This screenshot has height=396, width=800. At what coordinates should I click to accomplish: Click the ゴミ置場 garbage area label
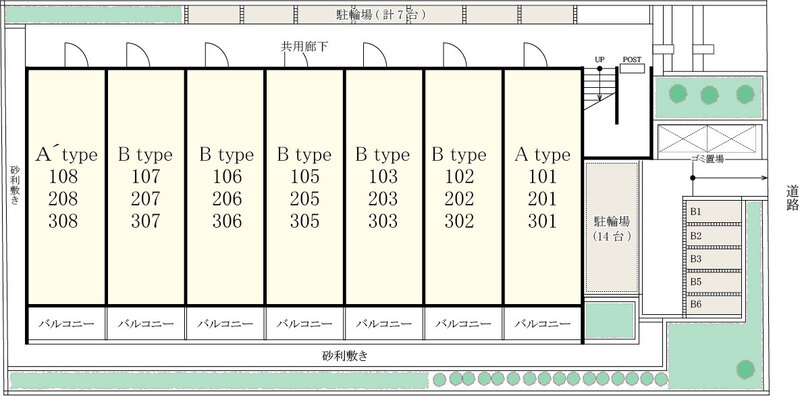tap(707, 159)
